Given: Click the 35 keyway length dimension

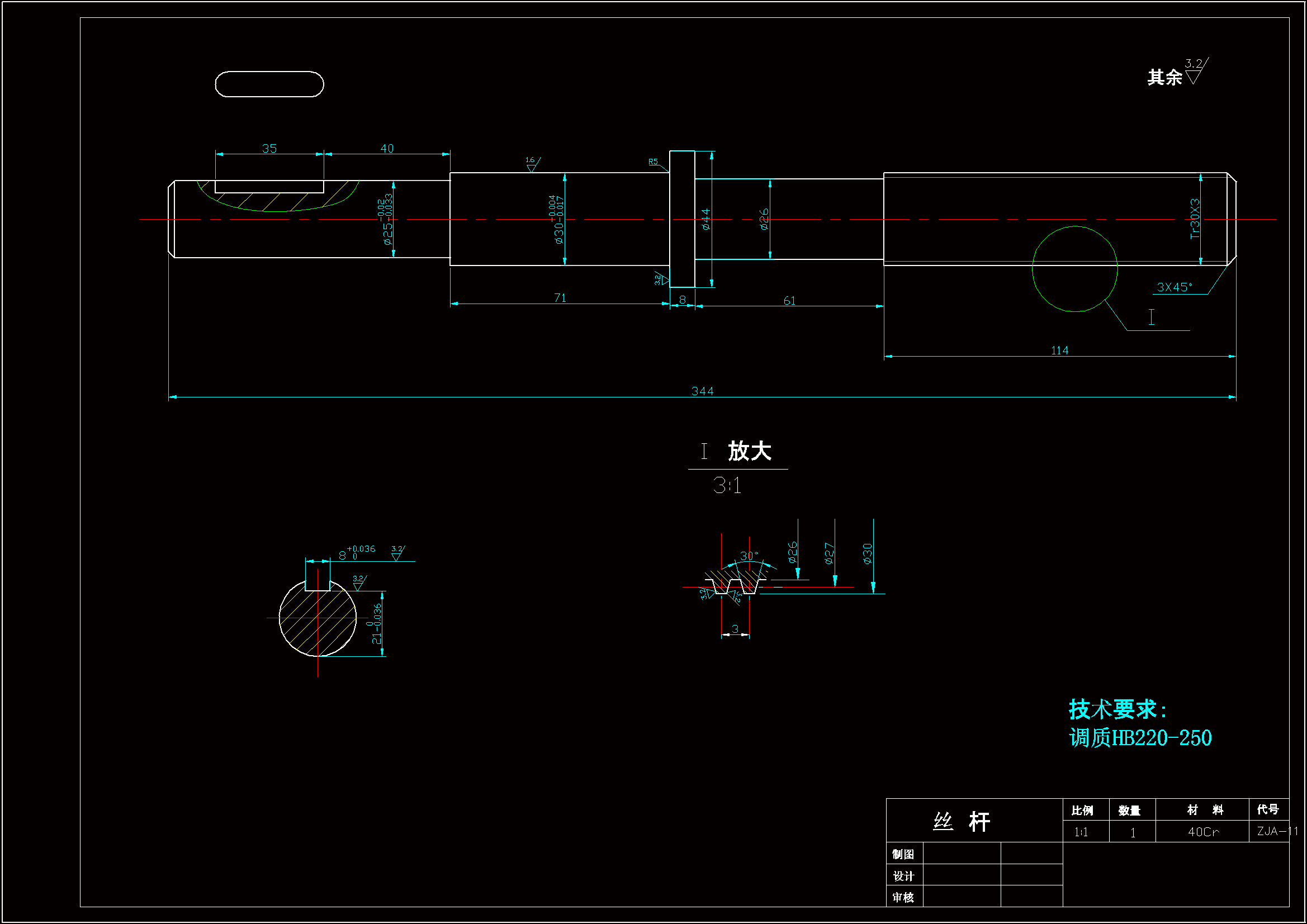Looking at the screenshot, I should [x=269, y=149].
